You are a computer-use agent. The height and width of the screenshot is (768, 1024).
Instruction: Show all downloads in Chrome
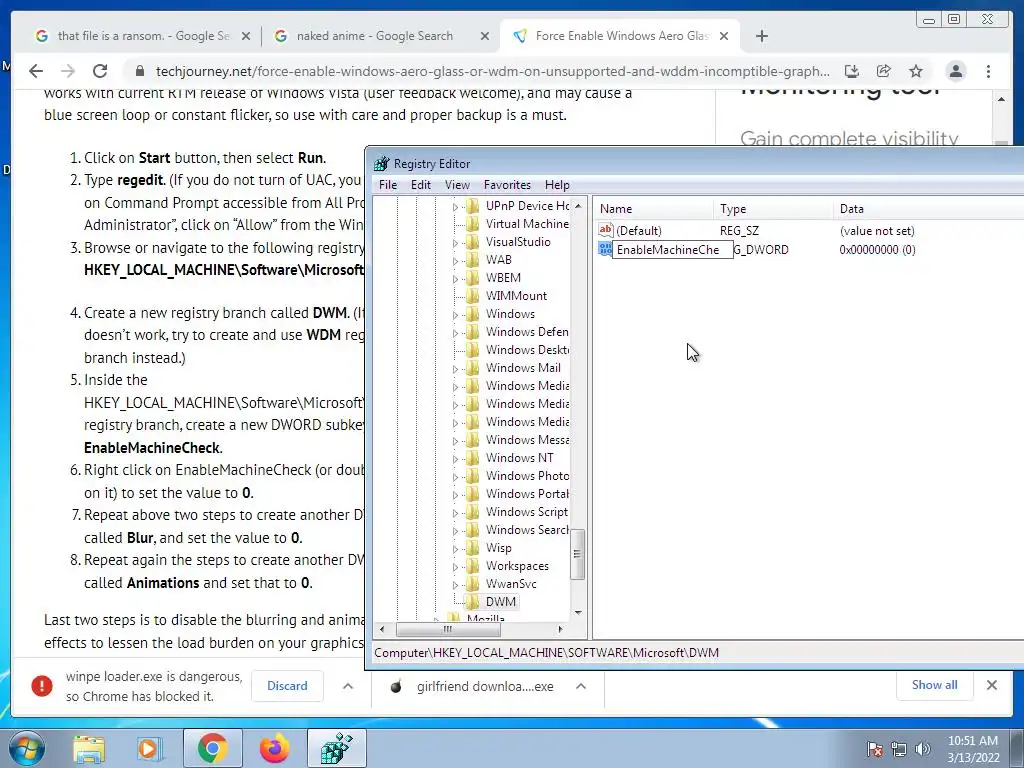935,685
